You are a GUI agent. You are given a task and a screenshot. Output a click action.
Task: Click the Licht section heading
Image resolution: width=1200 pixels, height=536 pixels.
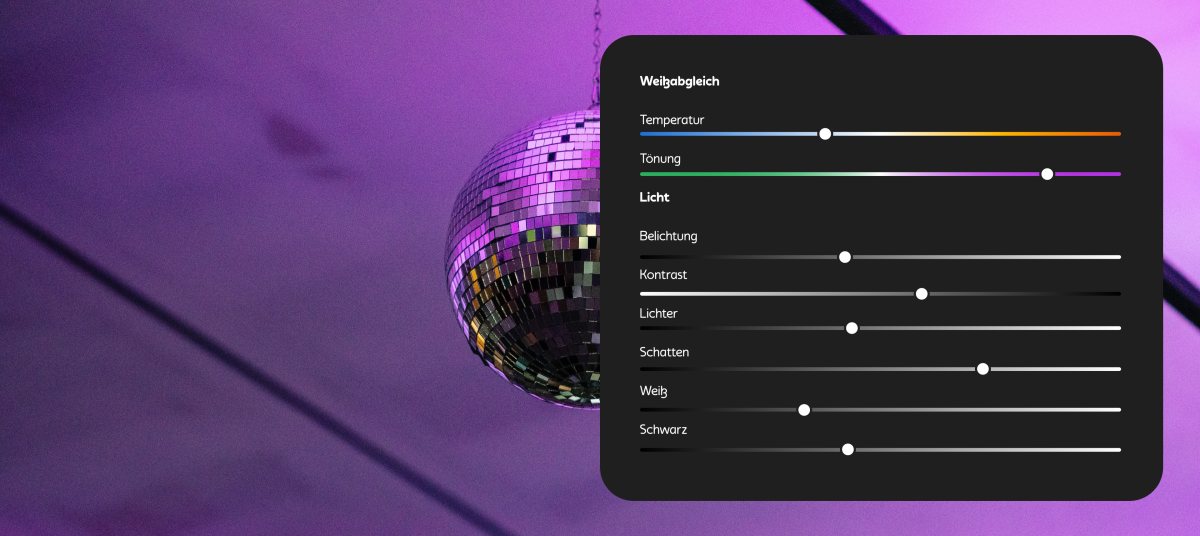tap(655, 197)
